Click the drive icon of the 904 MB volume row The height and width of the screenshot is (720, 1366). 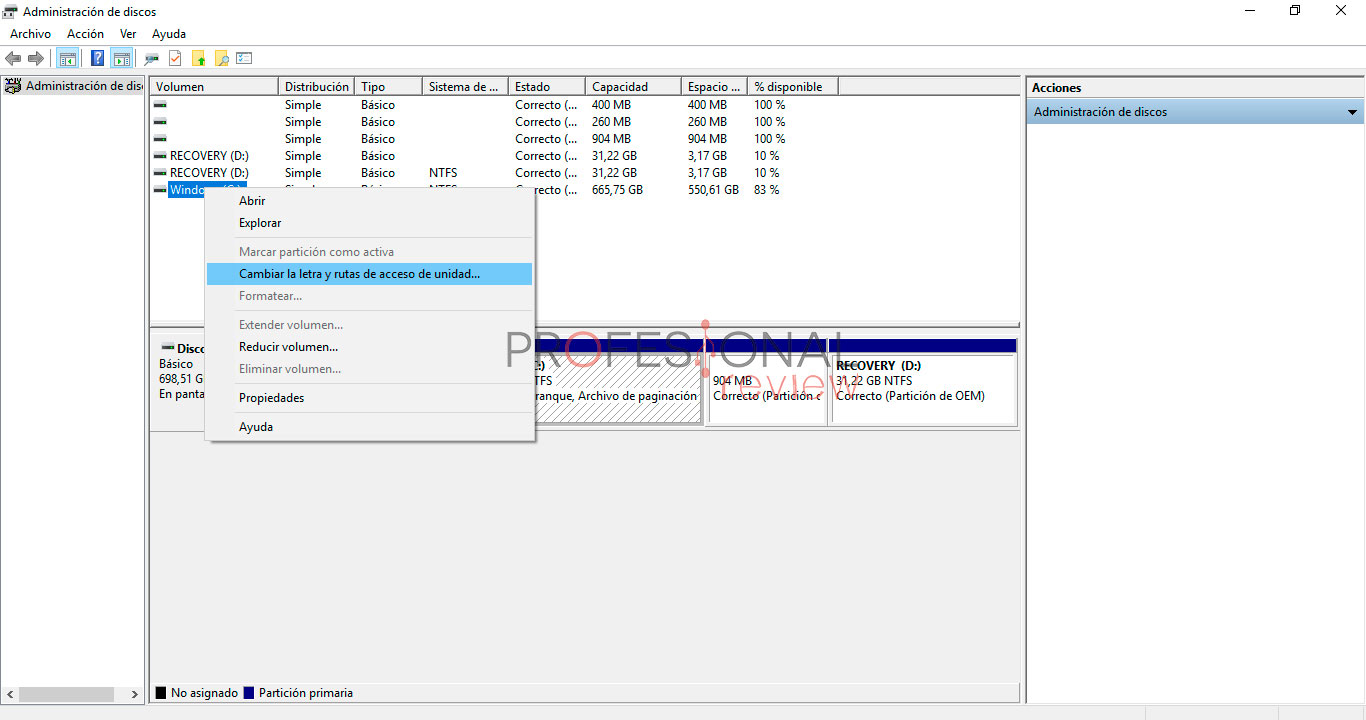click(160, 139)
